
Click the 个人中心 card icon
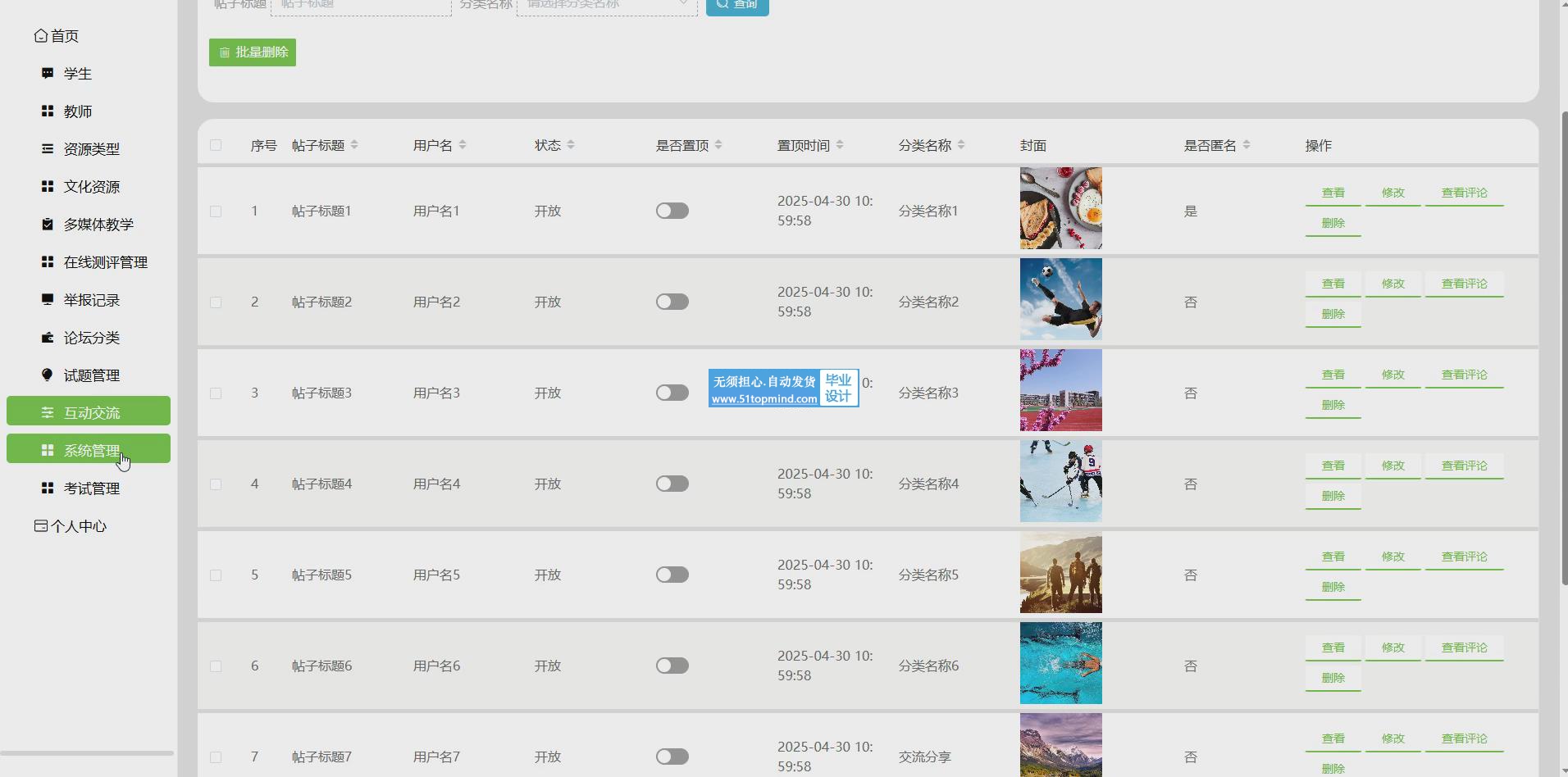coord(40,525)
